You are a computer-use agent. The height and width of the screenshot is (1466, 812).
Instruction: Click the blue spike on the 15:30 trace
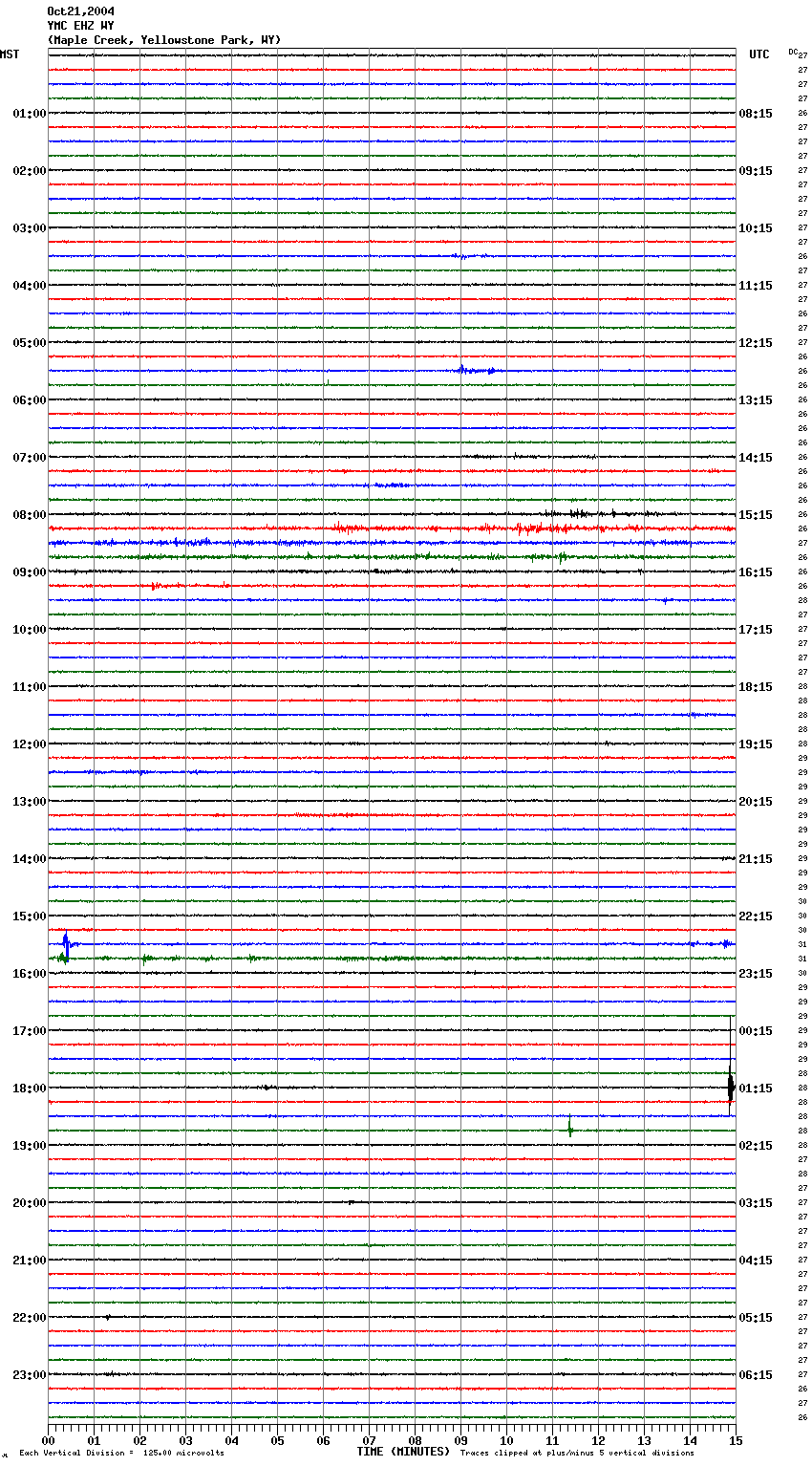click(65, 944)
